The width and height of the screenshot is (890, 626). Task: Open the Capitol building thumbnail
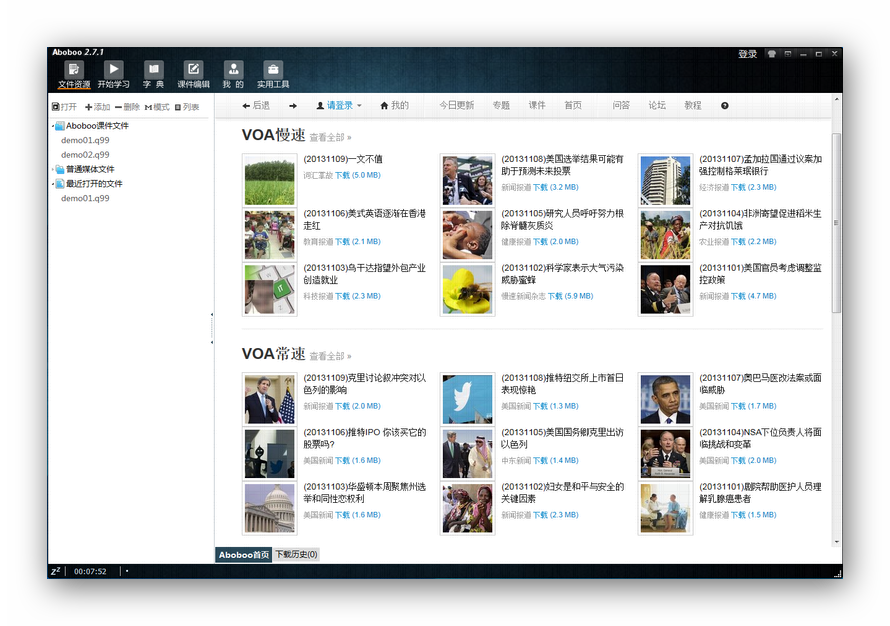point(270,507)
